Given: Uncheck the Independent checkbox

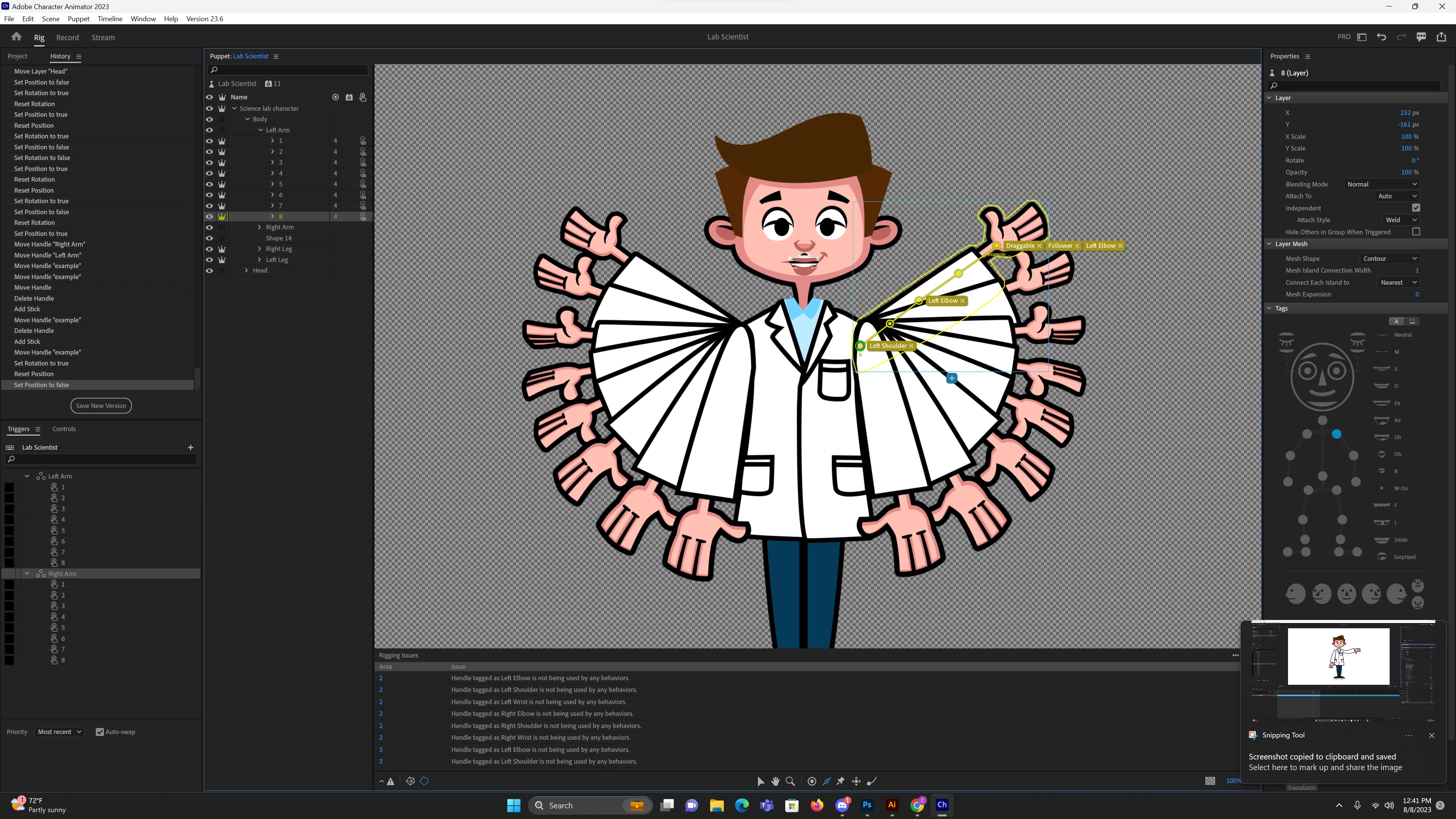Looking at the screenshot, I should coord(1416,208).
